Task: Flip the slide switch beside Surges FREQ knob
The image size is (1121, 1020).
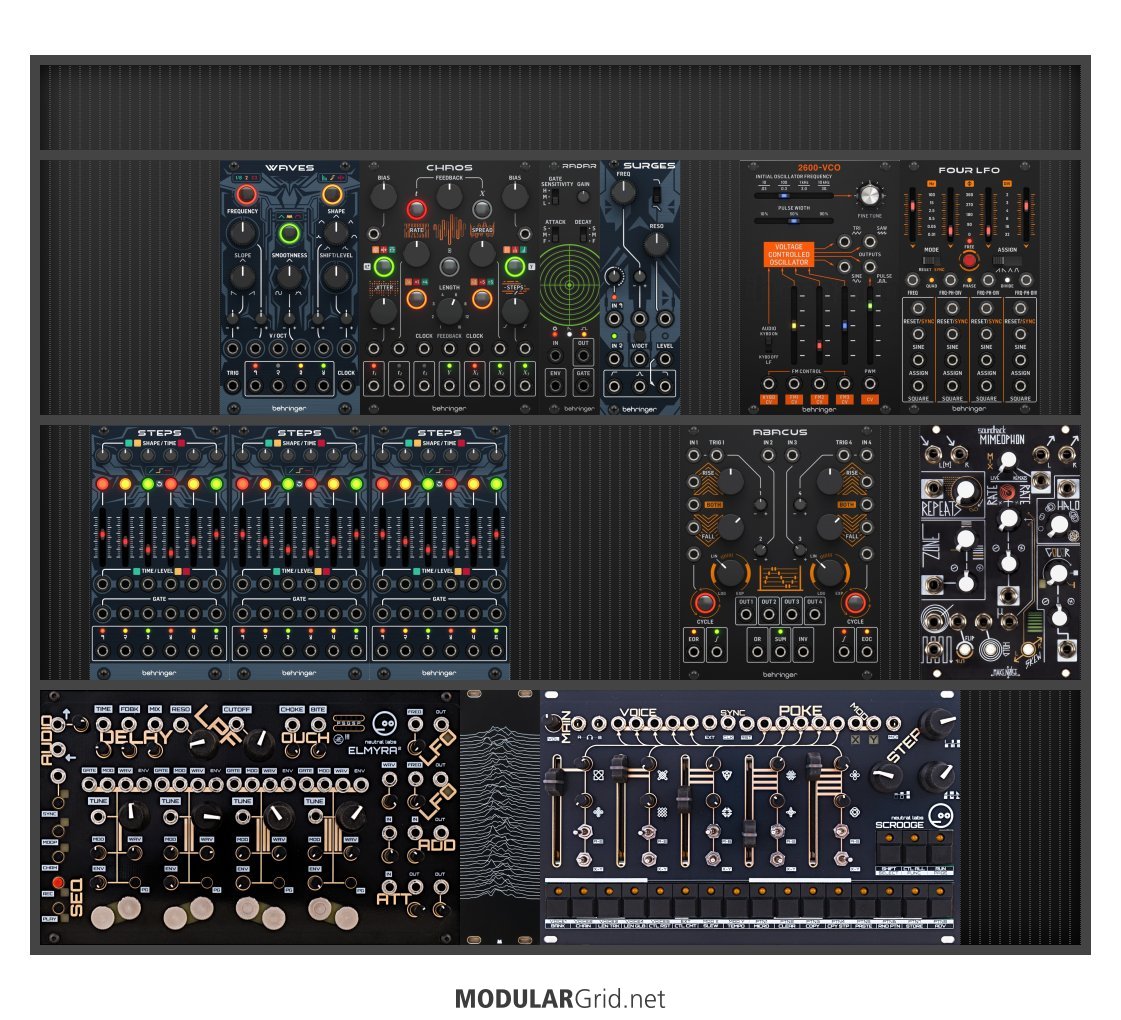Action: [656, 193]
